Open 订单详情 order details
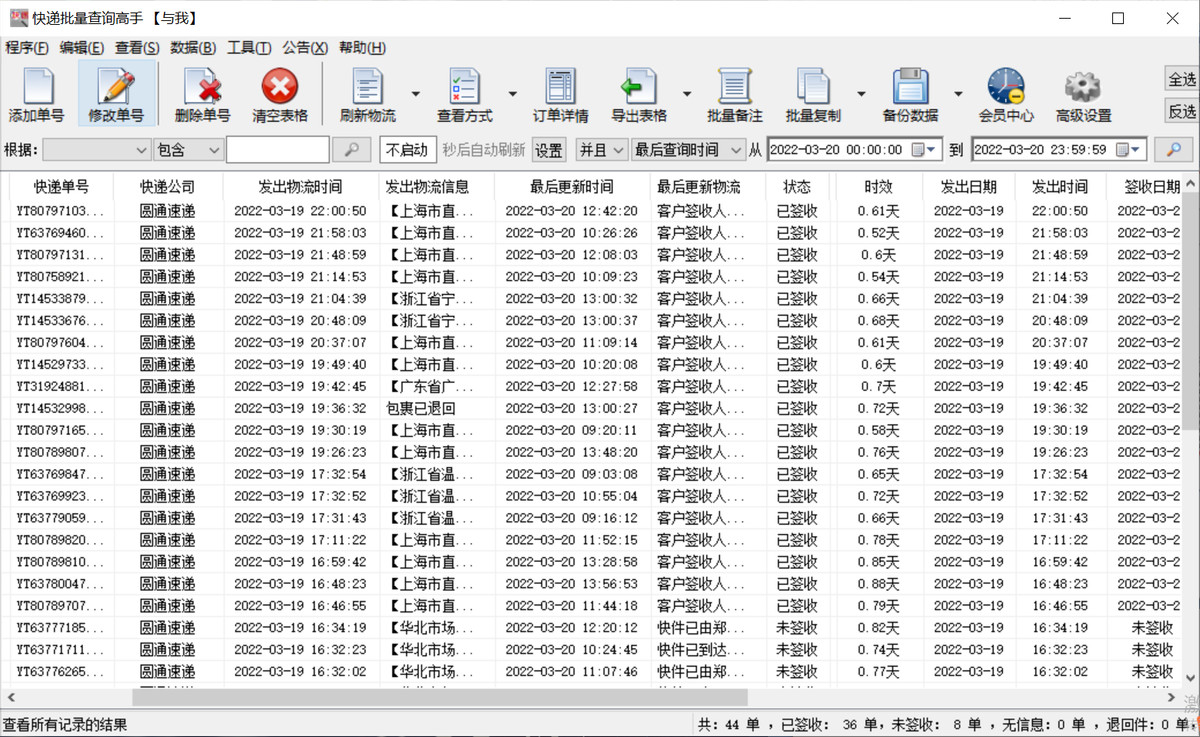 pyautogui.click(x=562, y=93)
